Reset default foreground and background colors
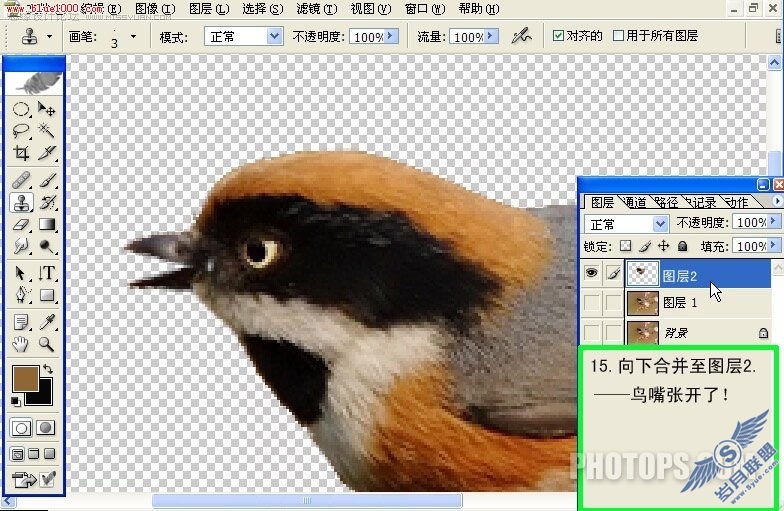Screen dimensions: 784x511 pos(16,401)
